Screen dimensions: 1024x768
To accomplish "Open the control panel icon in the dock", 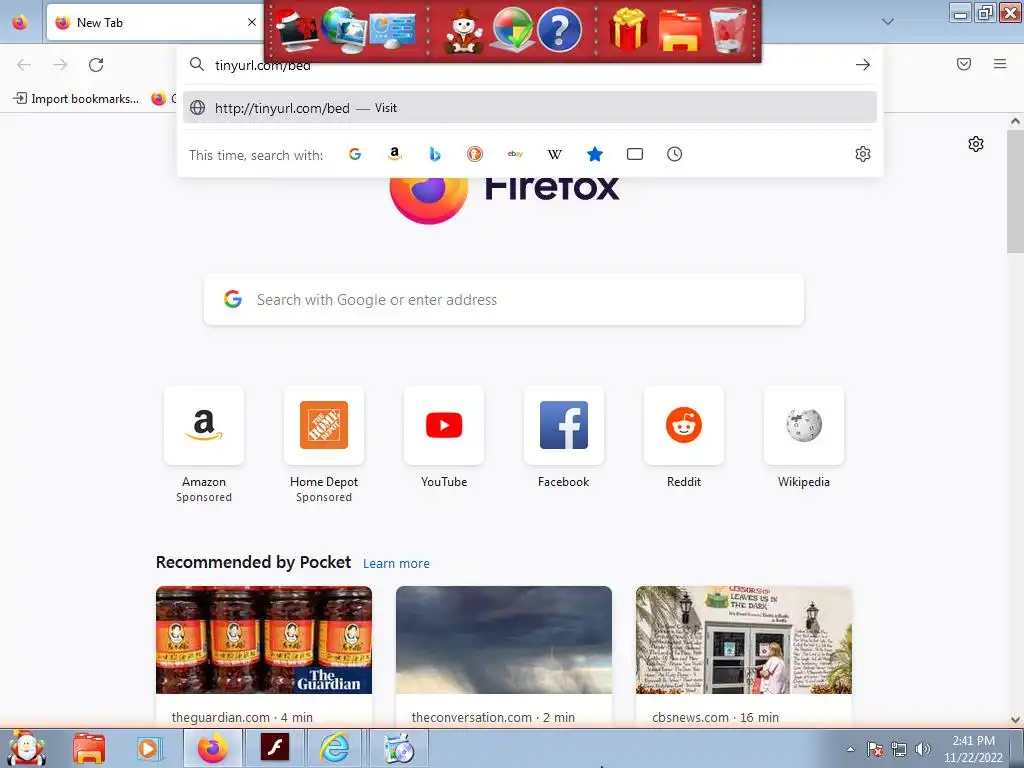I will point(392,31).
